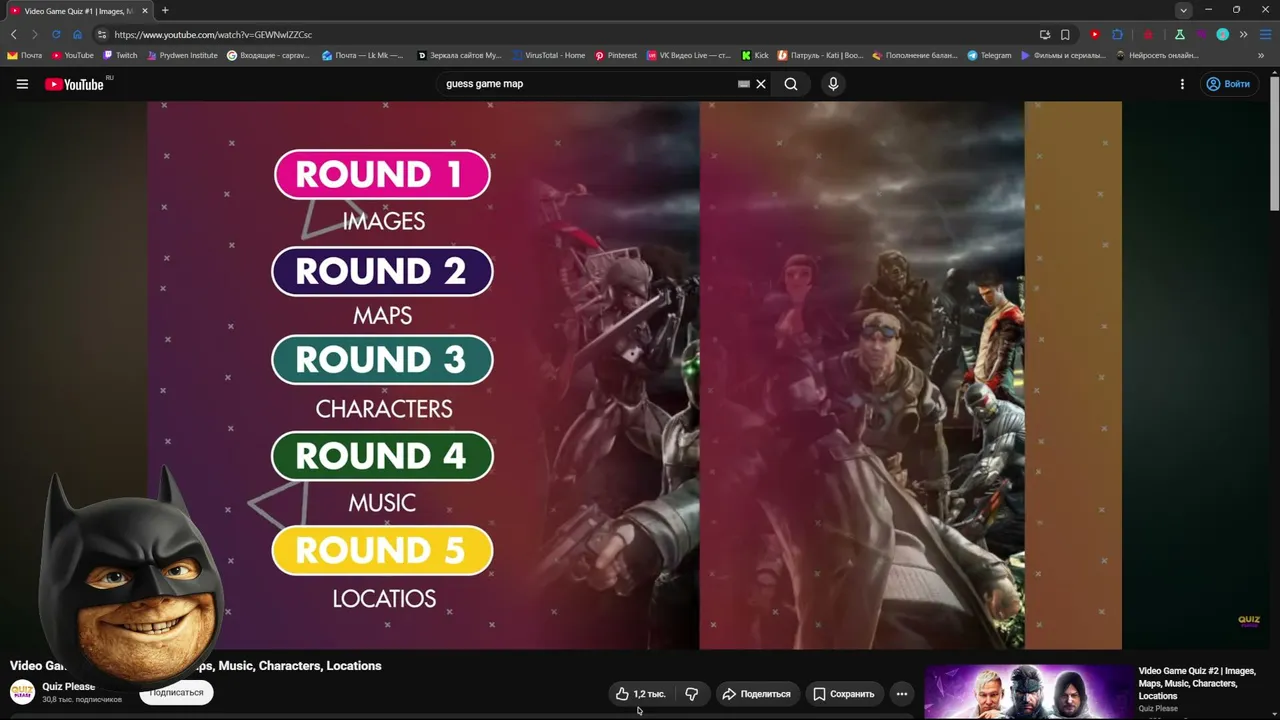Screen dimensions: 1280x720
Task: Open the Twitch bookmark
Action: (121, 55)
